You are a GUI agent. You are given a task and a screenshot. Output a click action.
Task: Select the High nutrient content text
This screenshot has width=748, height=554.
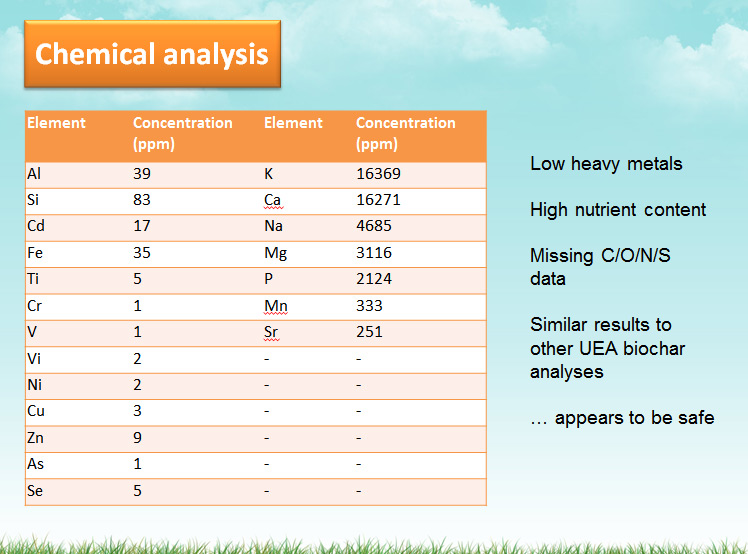point(618,210)
